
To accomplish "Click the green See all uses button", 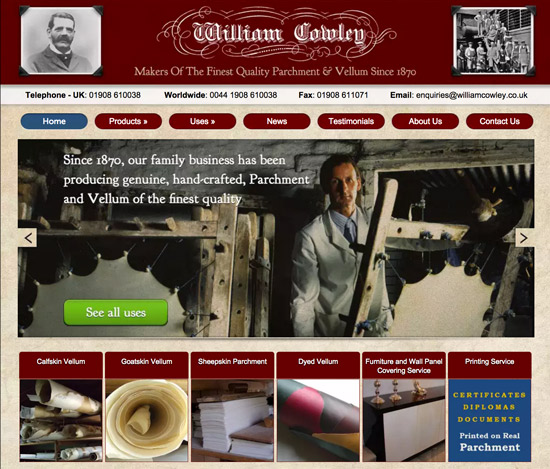I will (116, 312).
